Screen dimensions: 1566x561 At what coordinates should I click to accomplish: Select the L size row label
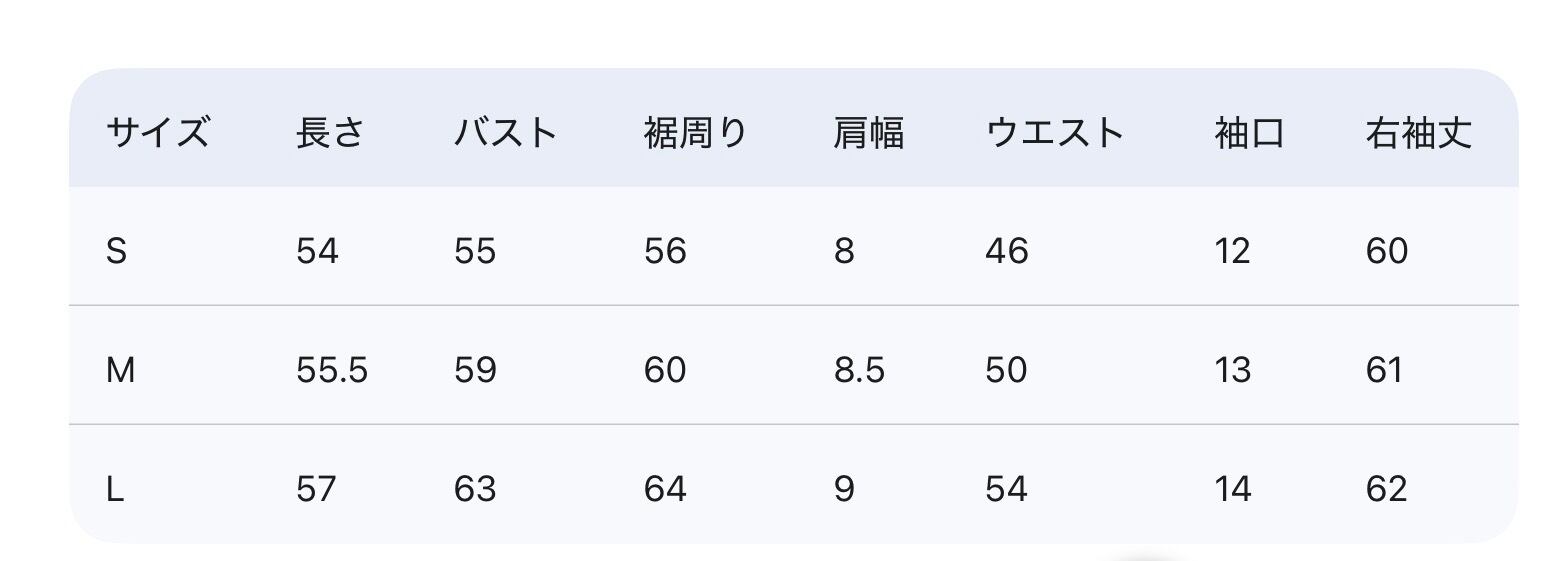click(x=115, y=489)
